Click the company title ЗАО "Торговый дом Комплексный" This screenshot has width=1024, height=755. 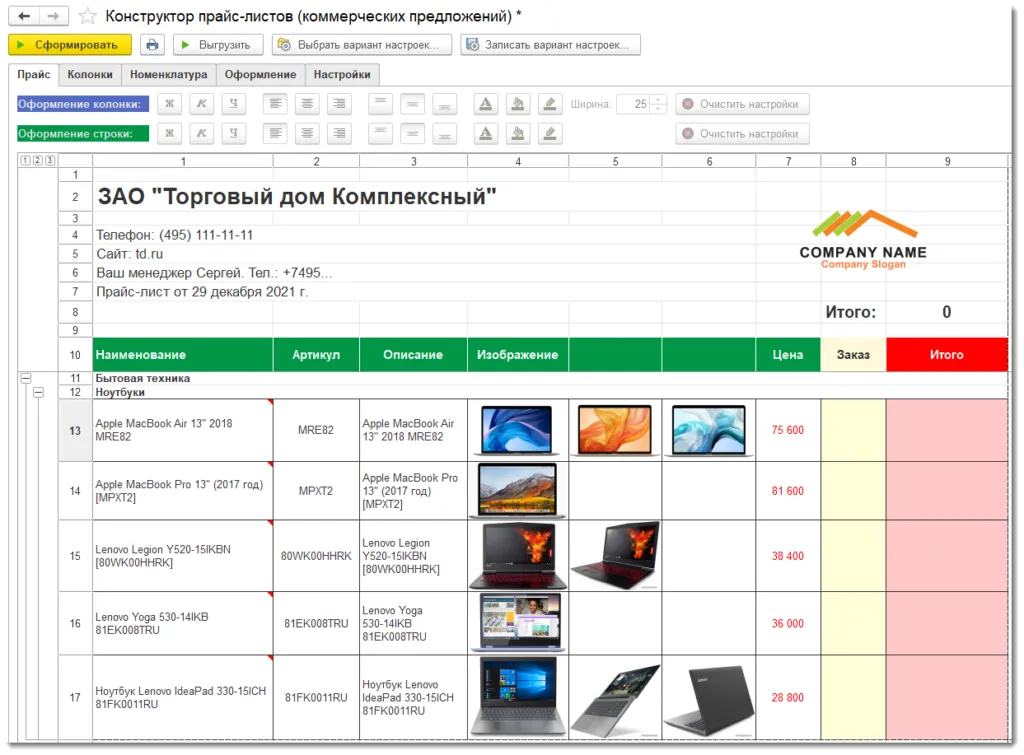297,196
